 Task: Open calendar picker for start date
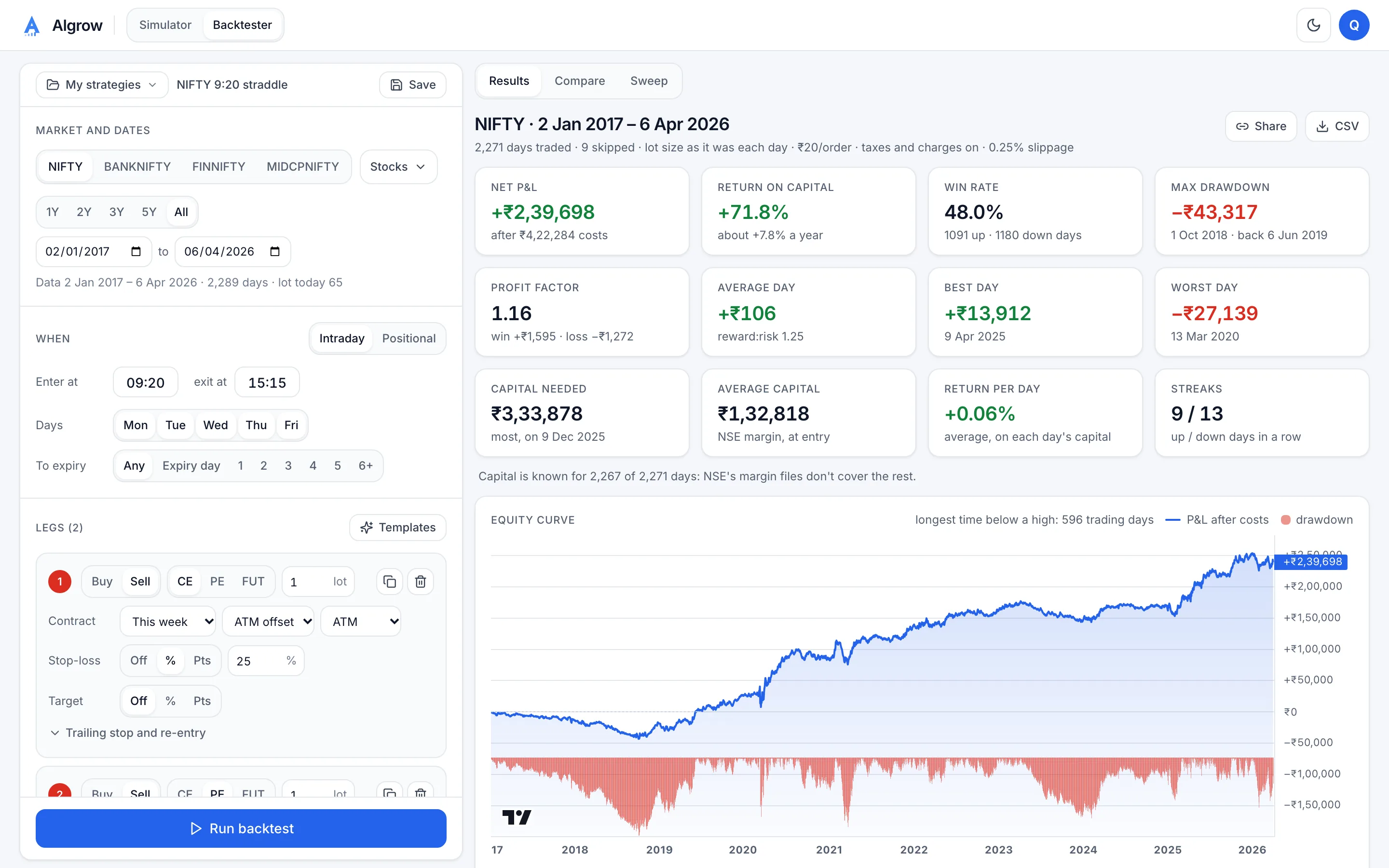(x=136, y=251)
